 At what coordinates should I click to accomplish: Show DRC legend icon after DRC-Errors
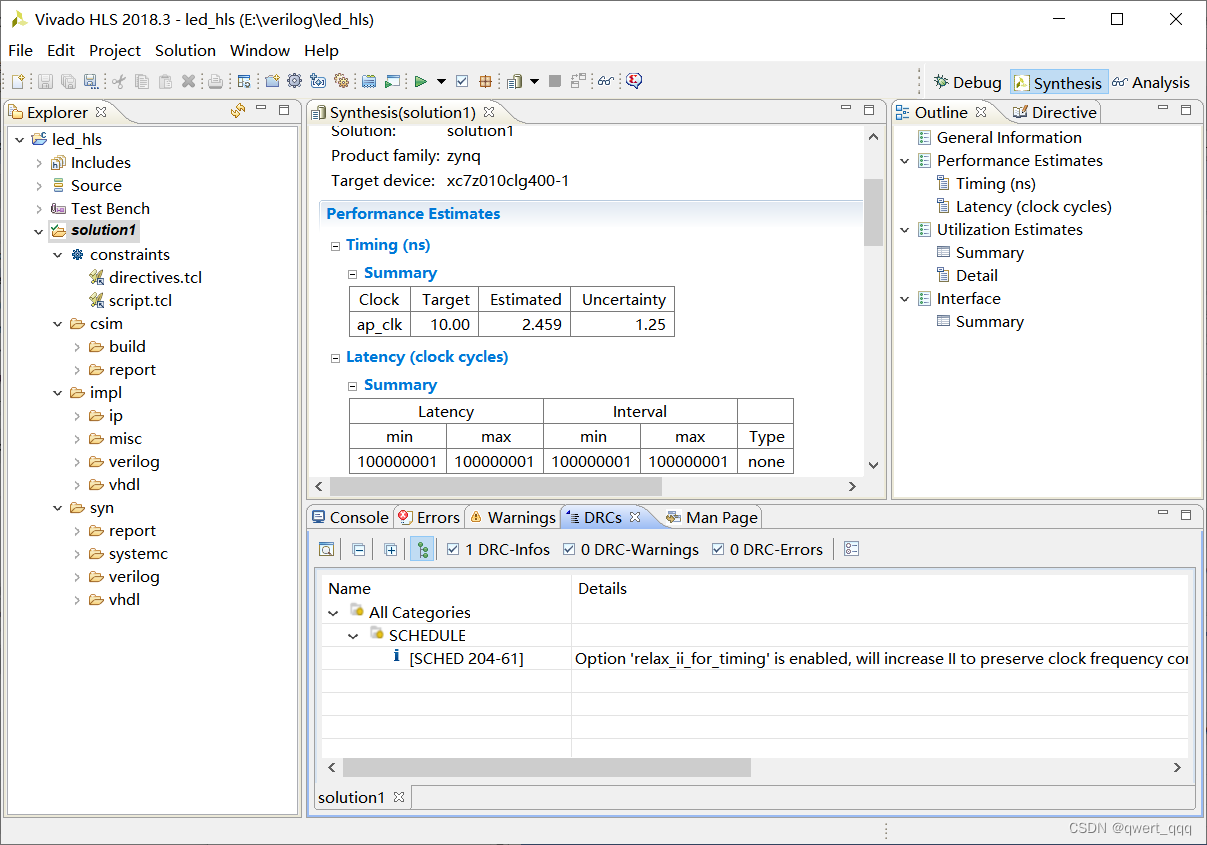(x=851, y=549)
